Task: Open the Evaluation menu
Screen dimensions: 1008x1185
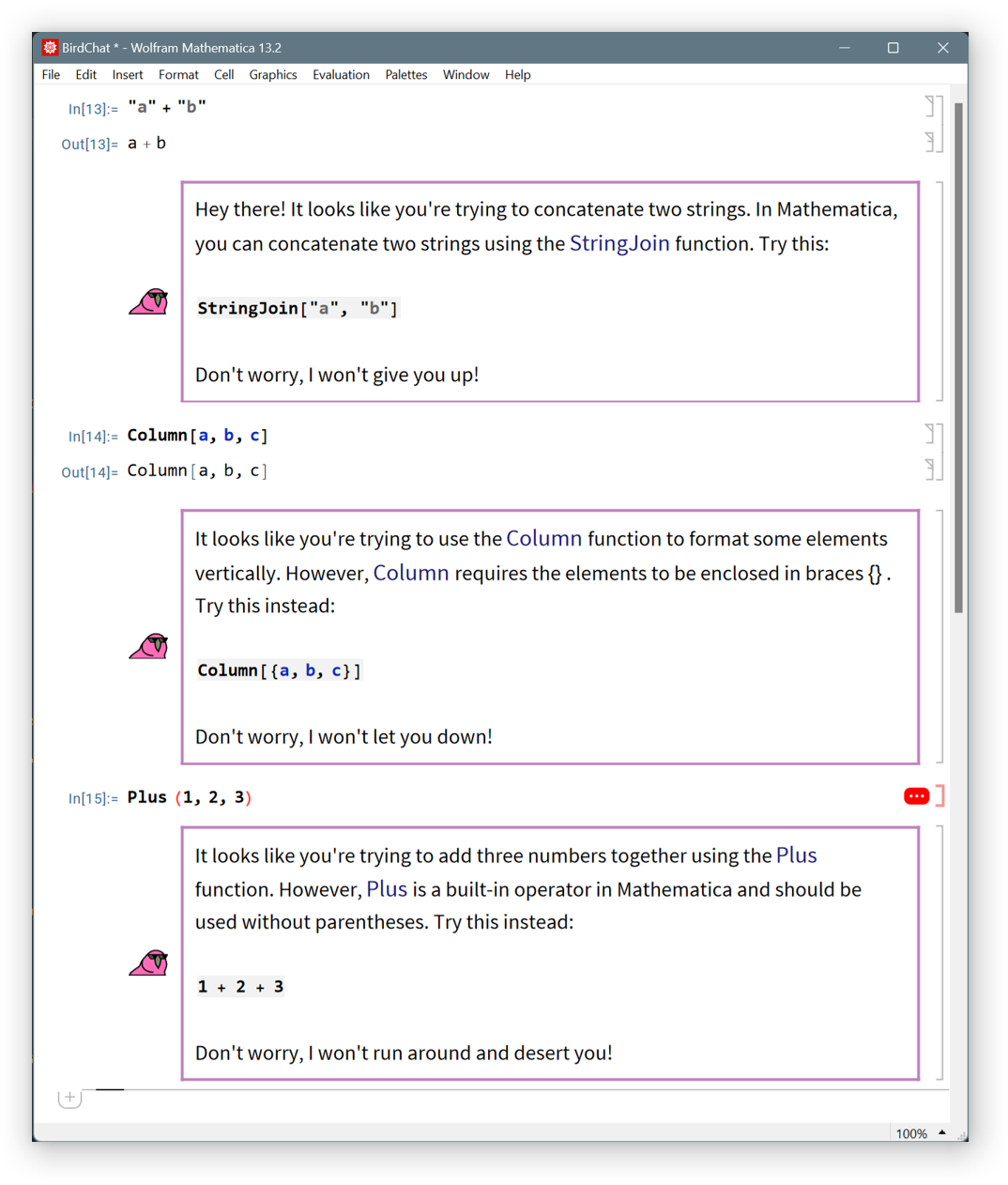Action: pyautogui.click(x=341, y=75)
